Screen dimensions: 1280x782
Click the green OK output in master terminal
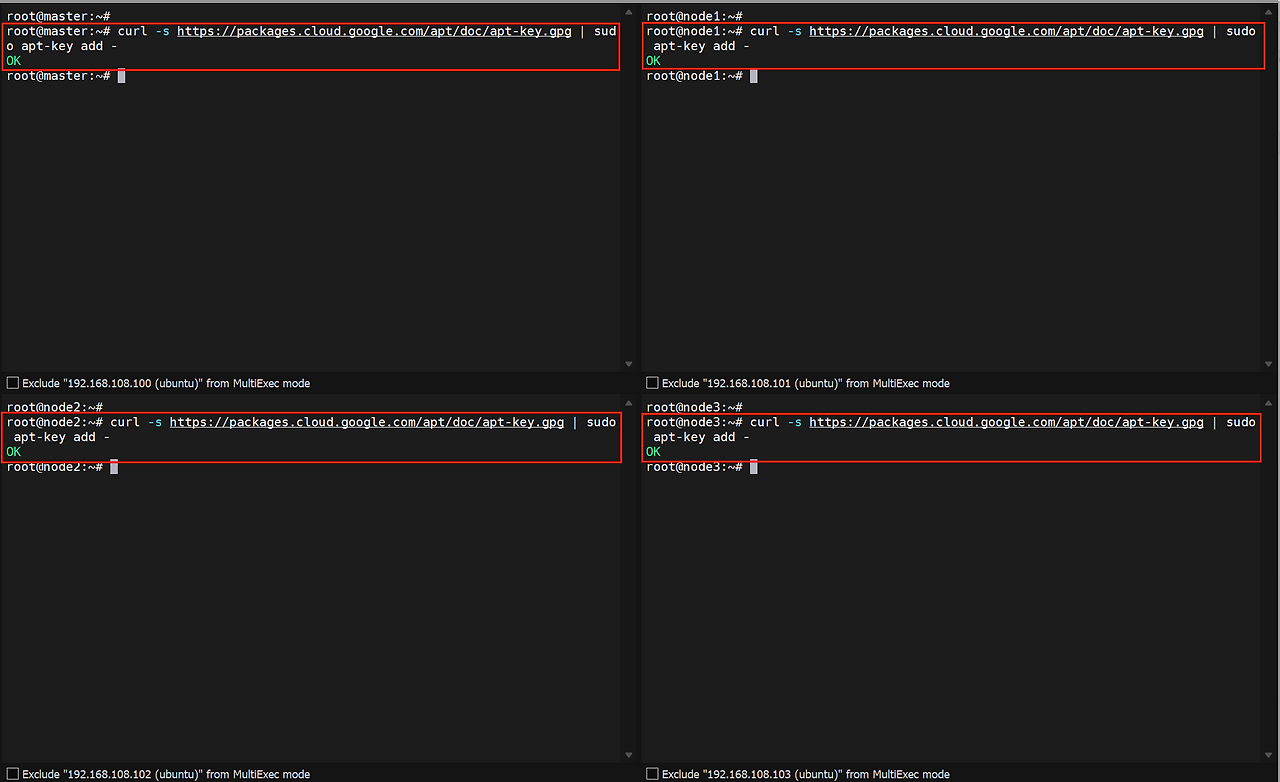click(x=14, y=61)
